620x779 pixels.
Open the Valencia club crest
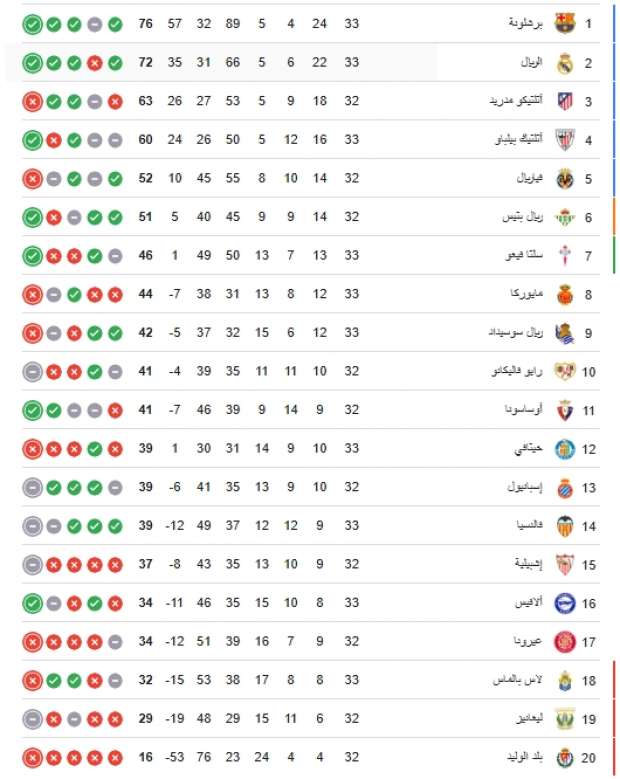click(x=565, y=526)
